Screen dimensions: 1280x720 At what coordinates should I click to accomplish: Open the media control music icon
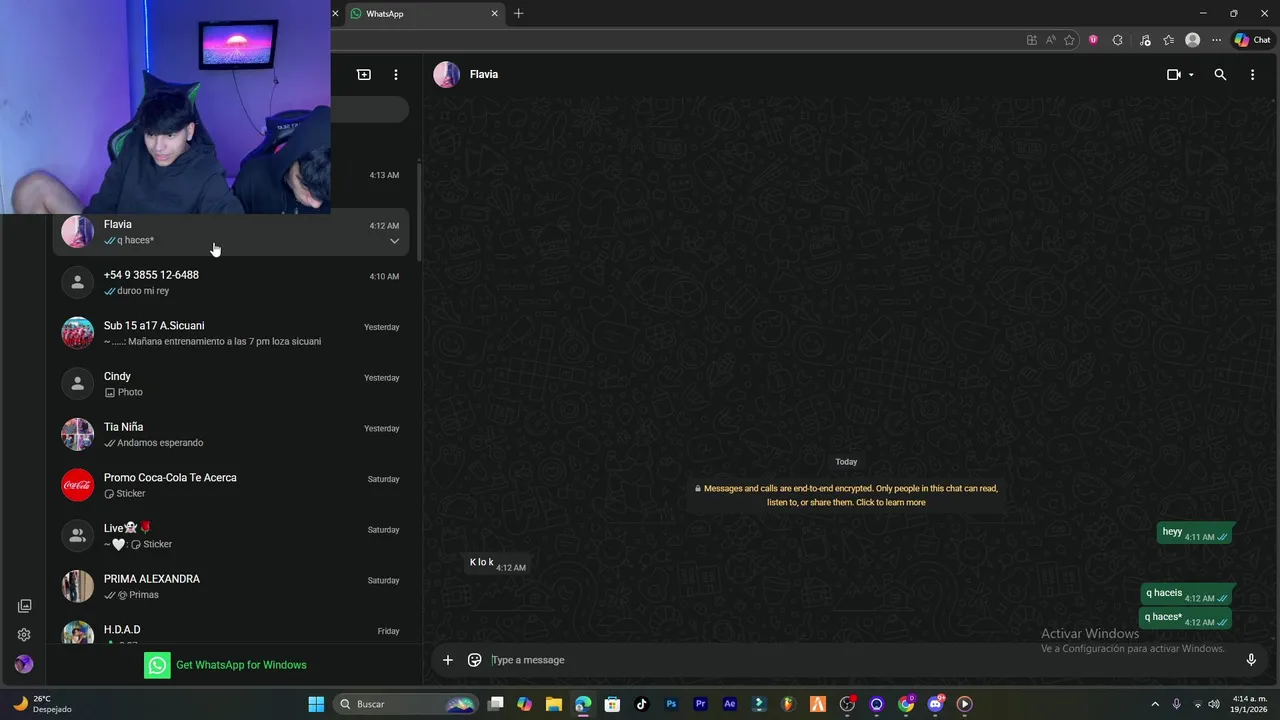(1145, 40)
